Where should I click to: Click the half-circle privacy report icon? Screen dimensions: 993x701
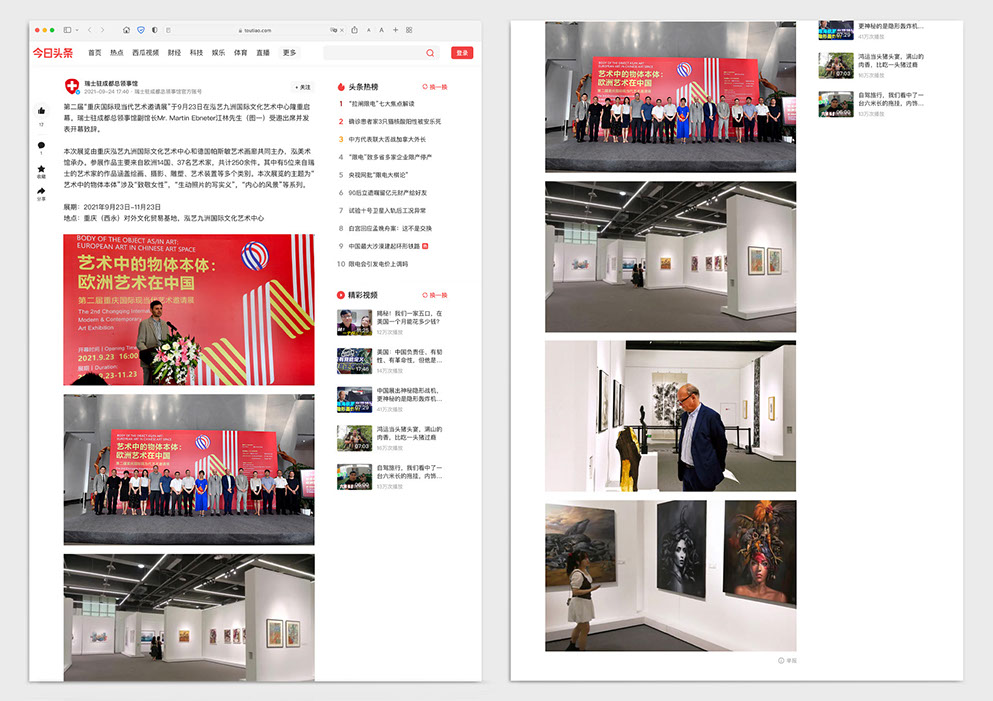(x=155, y=30)
